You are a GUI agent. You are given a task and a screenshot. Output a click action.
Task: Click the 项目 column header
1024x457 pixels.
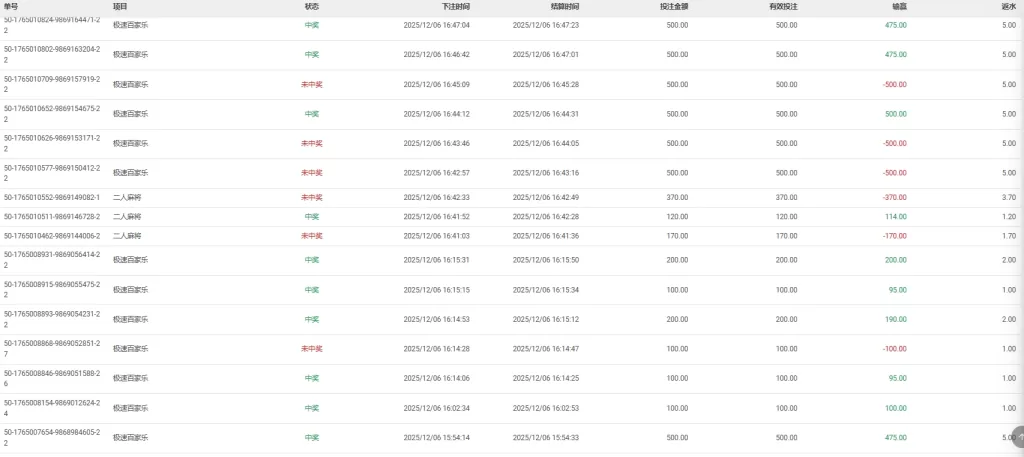[120, 7]
